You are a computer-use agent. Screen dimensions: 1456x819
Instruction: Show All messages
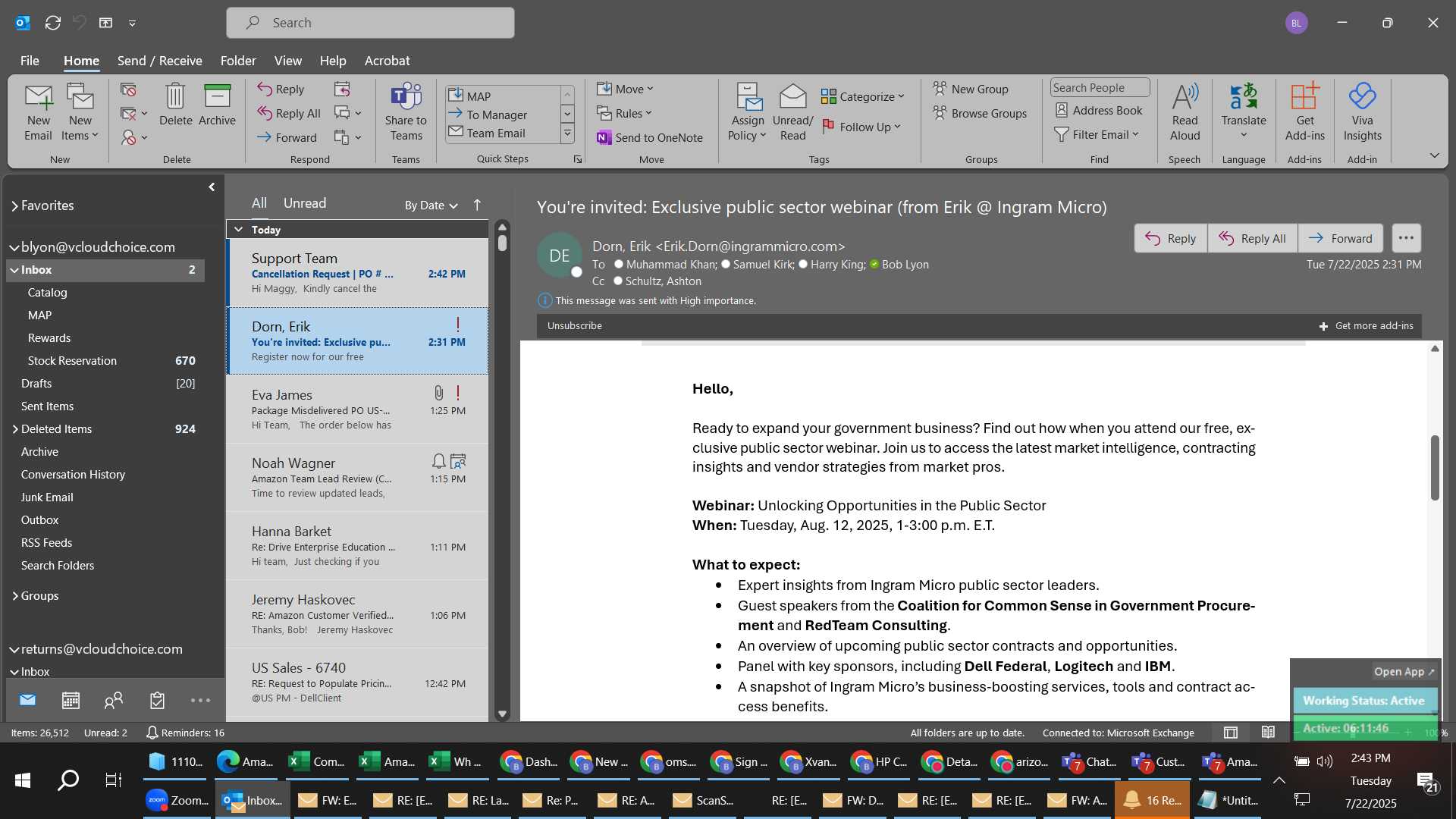click(x=259, y=203)
